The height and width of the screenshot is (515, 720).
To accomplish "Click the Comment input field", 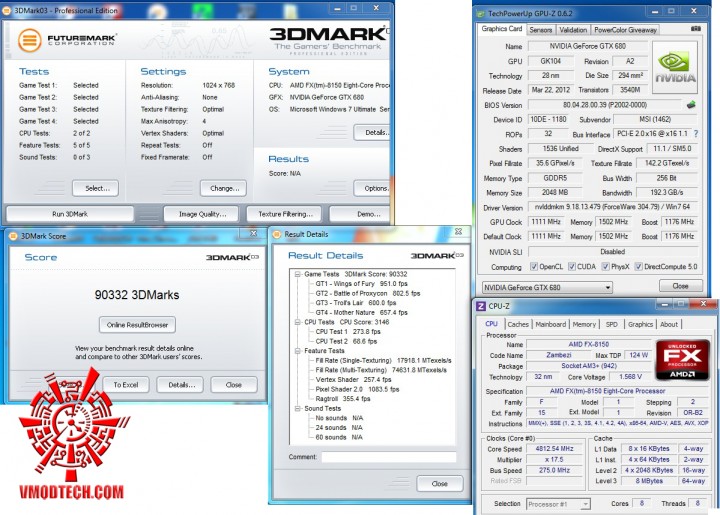I will click(x=388, y=457).
